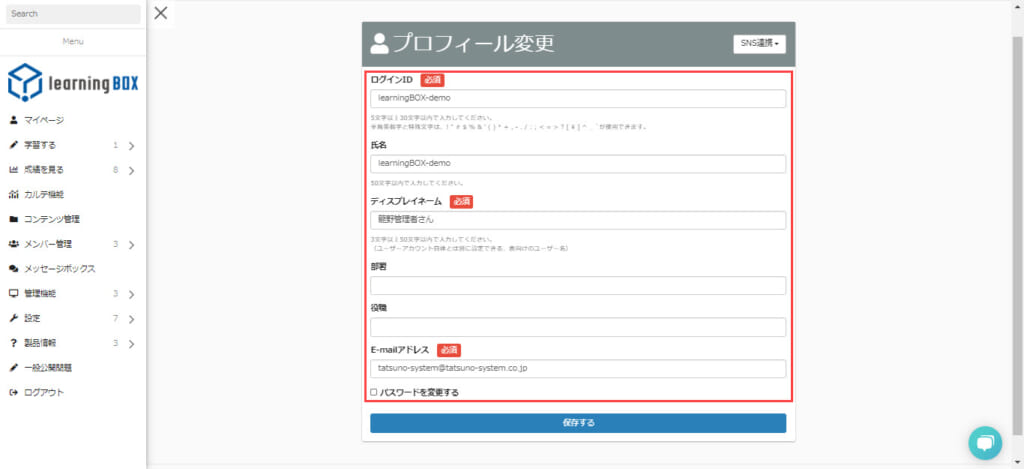
Task: Click the wrench icon beside 設定
Action: [13, 318]
